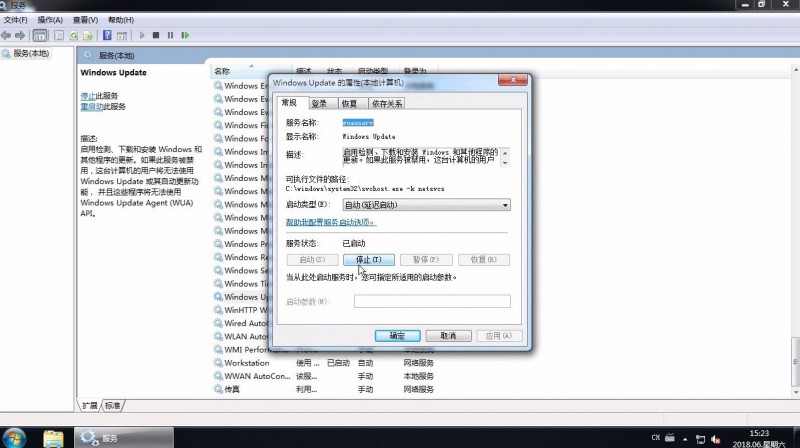Screen dimensions: 800x448
Task: Click the highlighted 服务名称 text field
Action: 358,122
